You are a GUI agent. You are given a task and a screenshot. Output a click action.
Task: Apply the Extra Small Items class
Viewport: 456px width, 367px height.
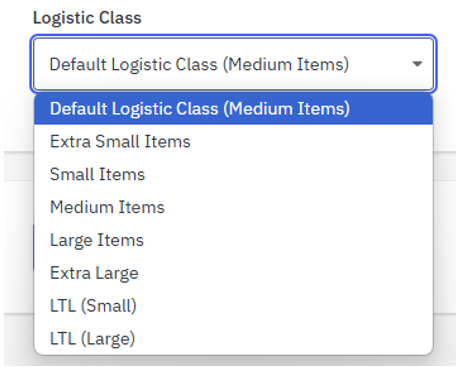[233, 141]
